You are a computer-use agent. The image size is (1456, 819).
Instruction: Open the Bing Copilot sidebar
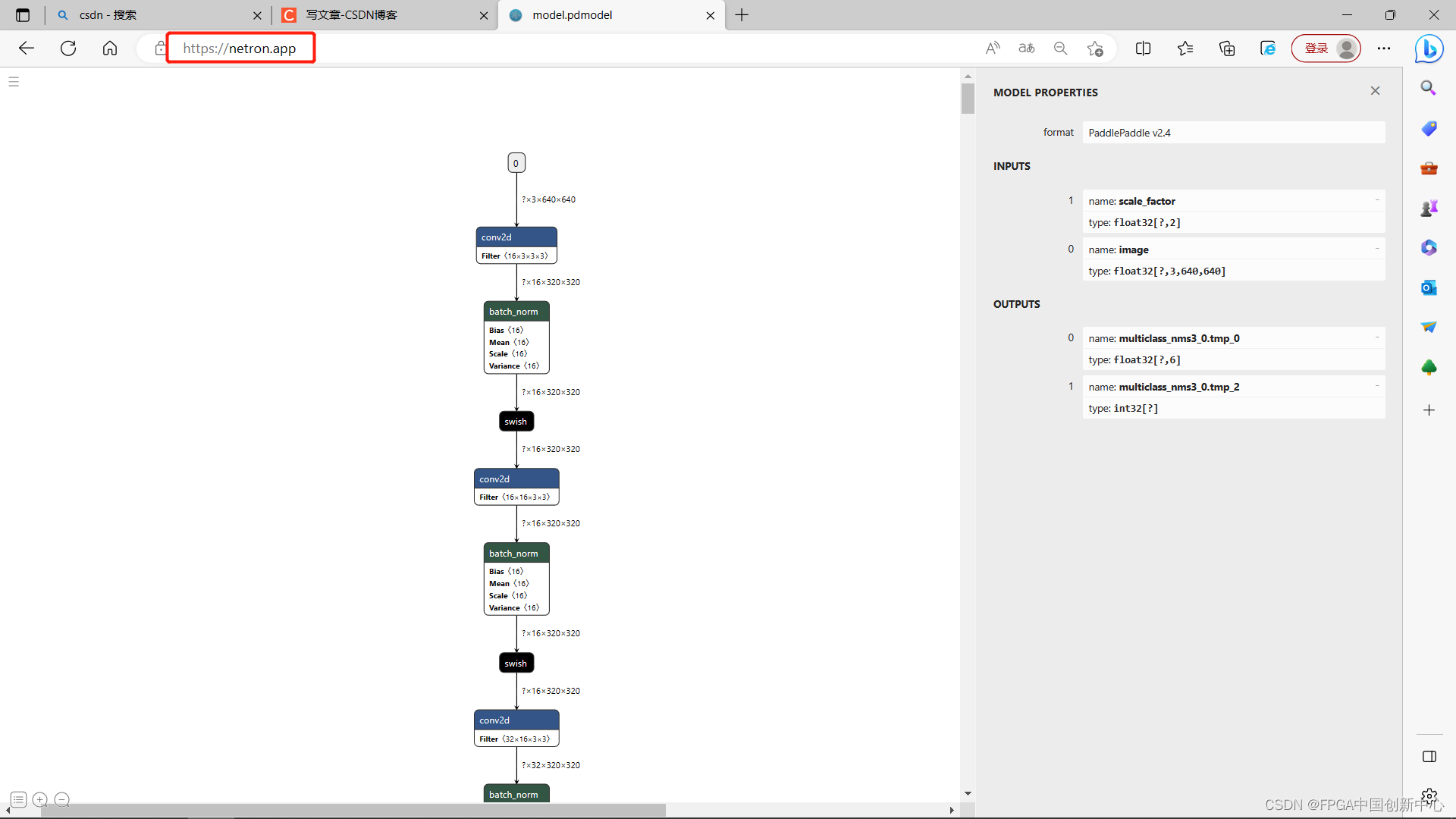1429,49
